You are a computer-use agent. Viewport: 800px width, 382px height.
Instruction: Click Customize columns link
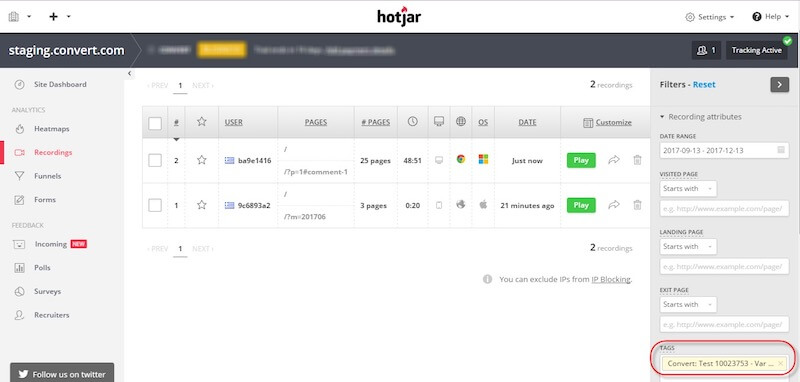607,122
